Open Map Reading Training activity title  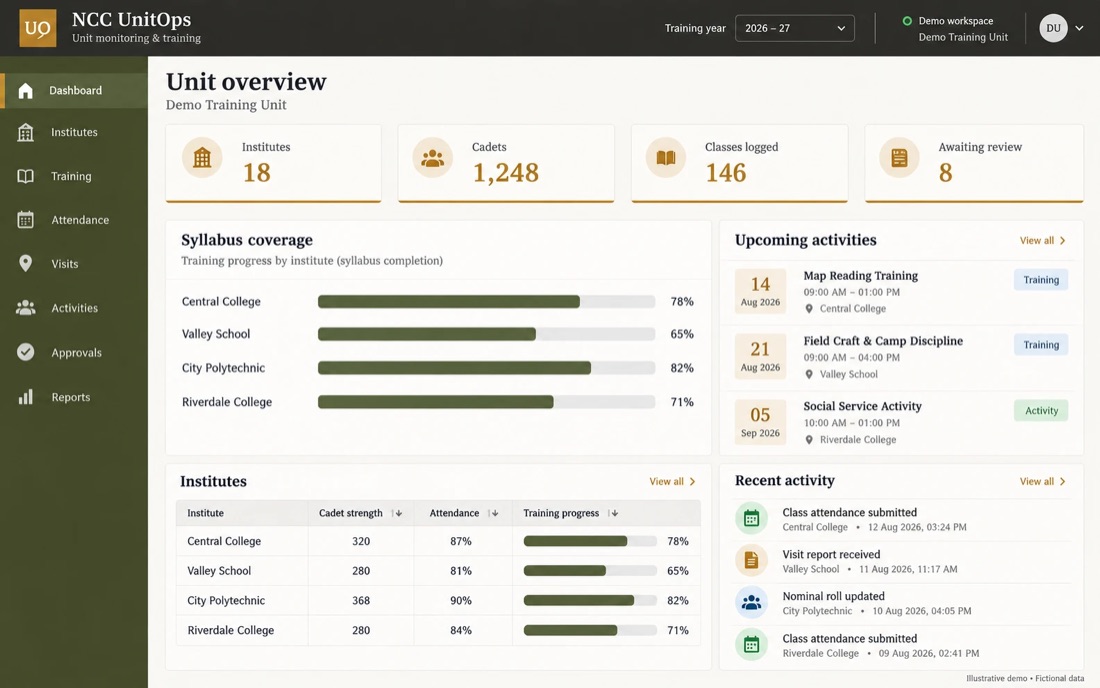click(x=861, y=276)
